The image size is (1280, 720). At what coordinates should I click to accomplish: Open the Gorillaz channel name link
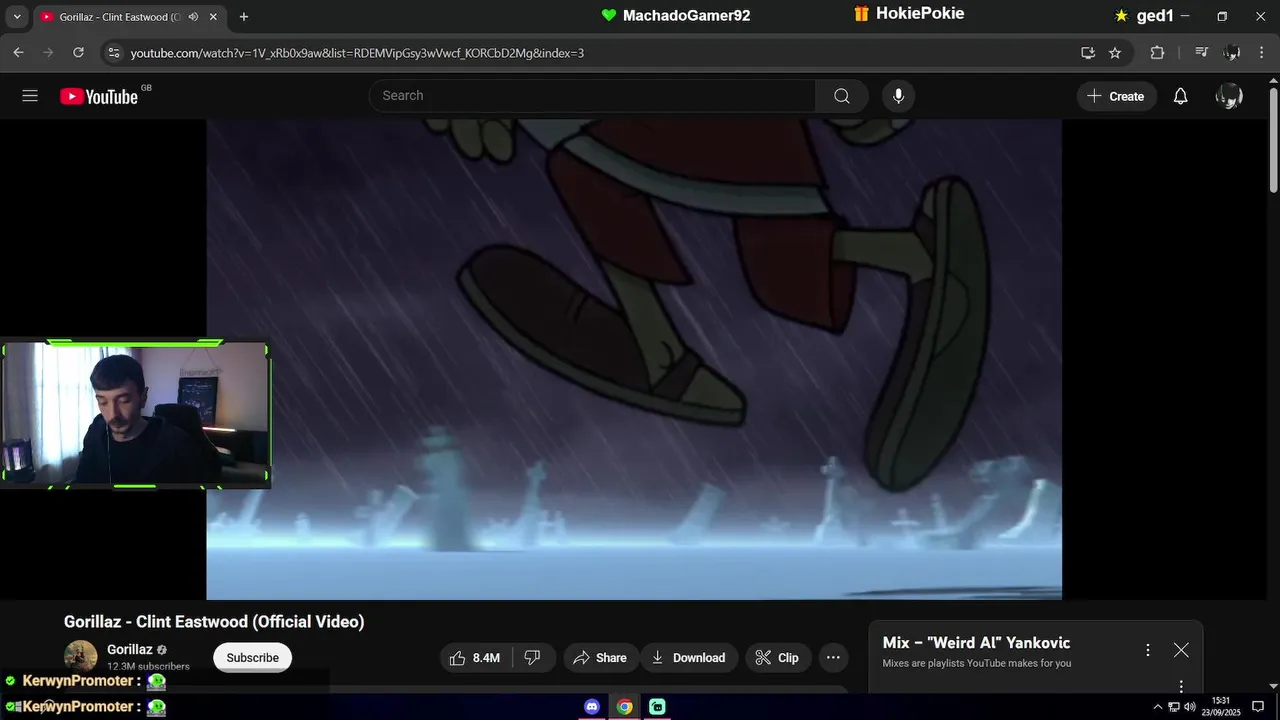tap(130, 649)
